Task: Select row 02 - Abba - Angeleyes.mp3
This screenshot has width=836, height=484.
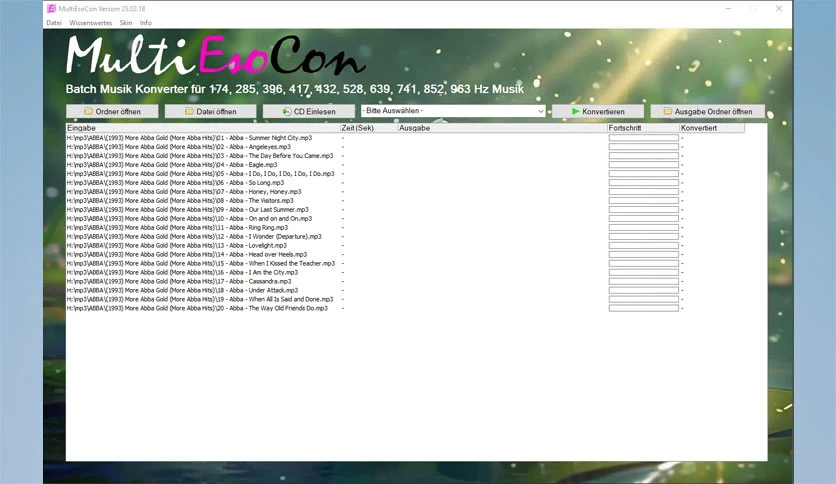Action: [x=179, y=147]
